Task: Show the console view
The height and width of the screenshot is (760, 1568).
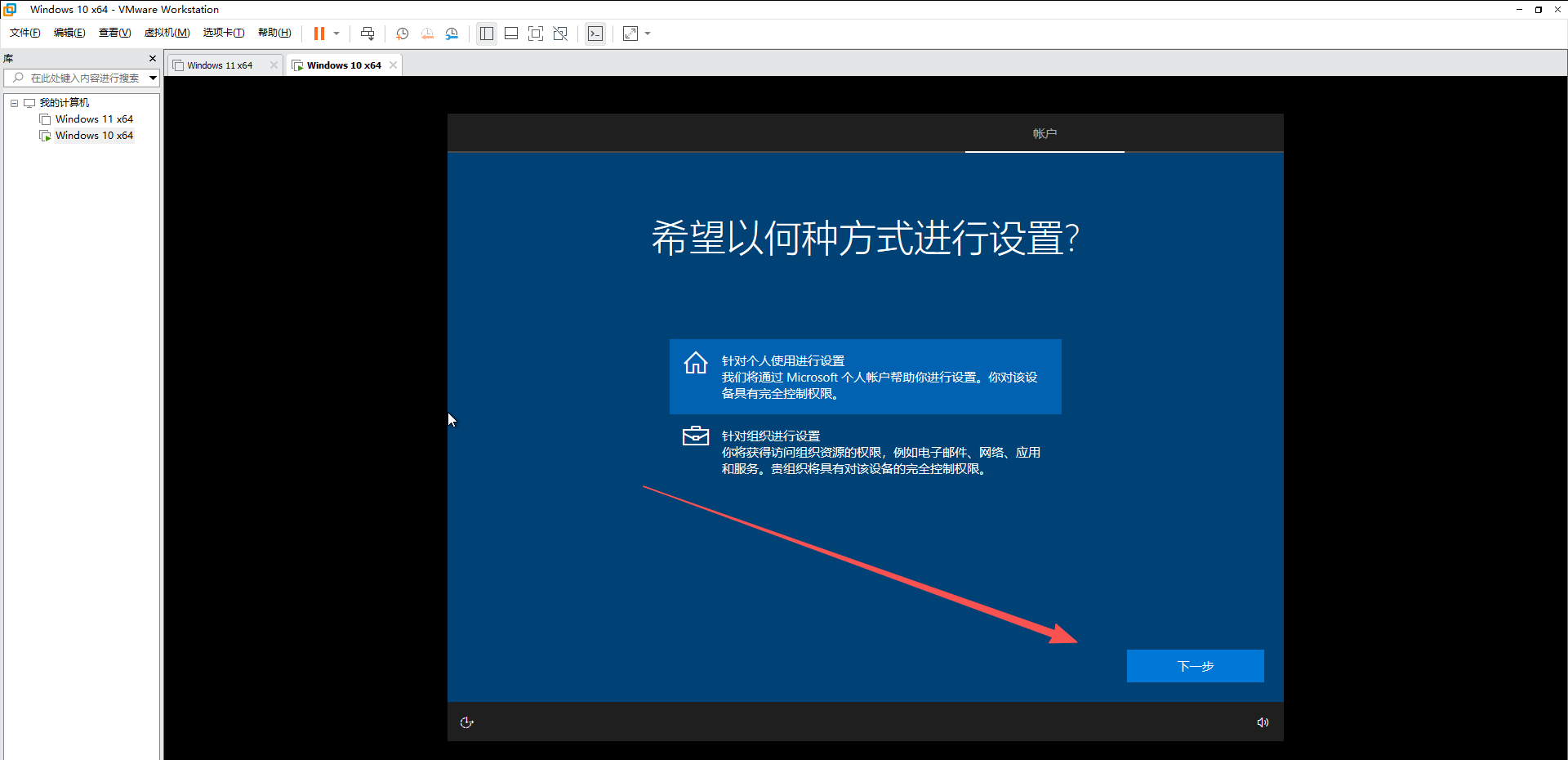Action: tap(595, 34)
